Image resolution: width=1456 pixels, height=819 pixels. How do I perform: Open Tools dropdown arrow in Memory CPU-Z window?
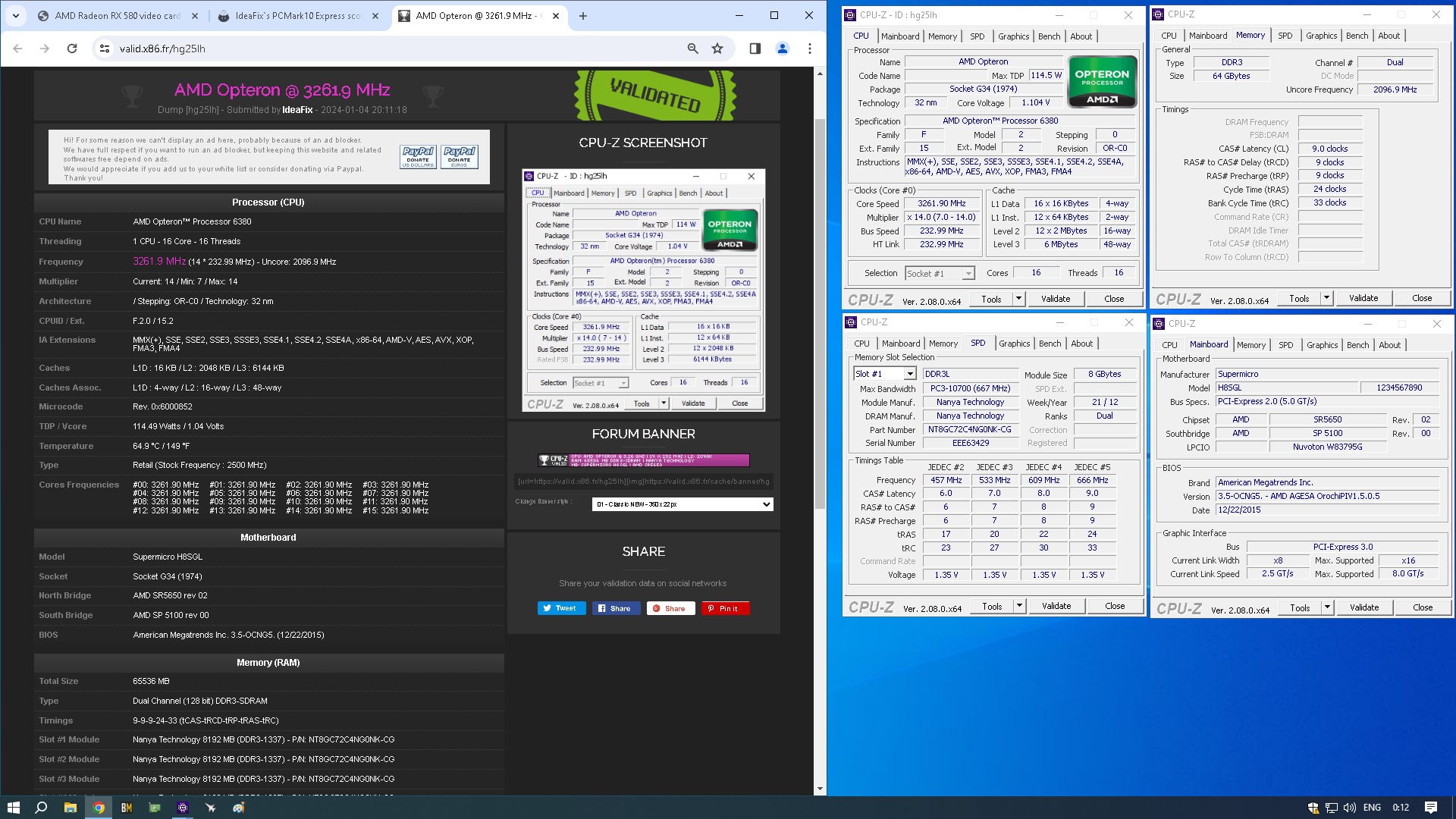[x=1326, y=298]
